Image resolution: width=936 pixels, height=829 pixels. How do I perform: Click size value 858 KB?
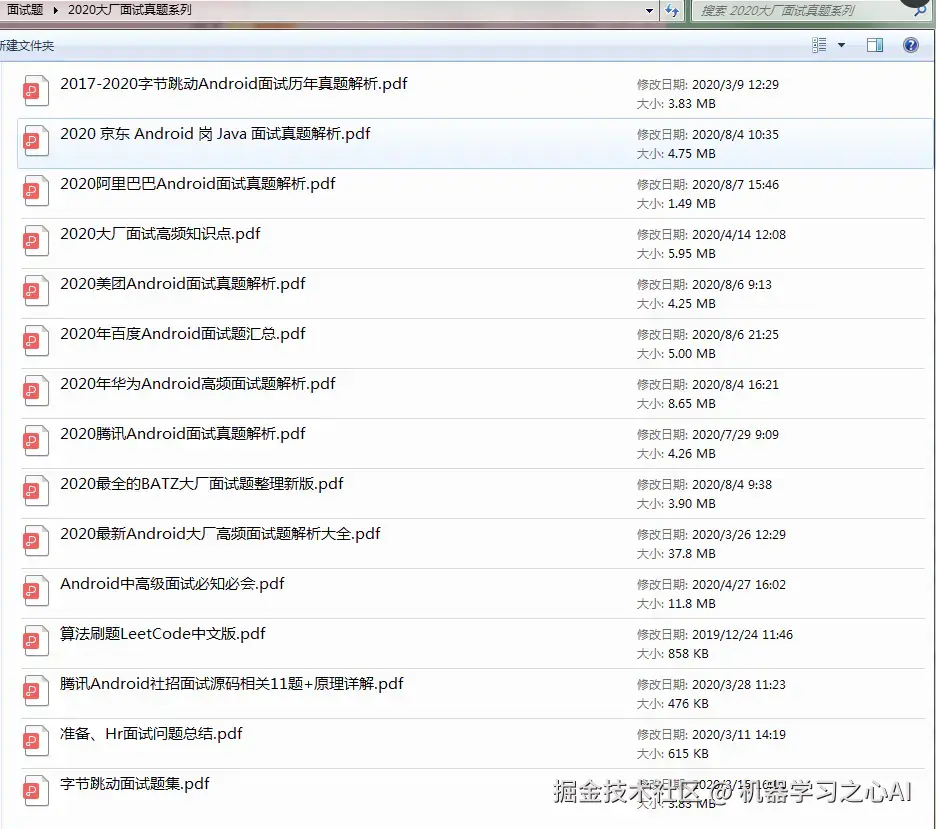tap(688, 654)
